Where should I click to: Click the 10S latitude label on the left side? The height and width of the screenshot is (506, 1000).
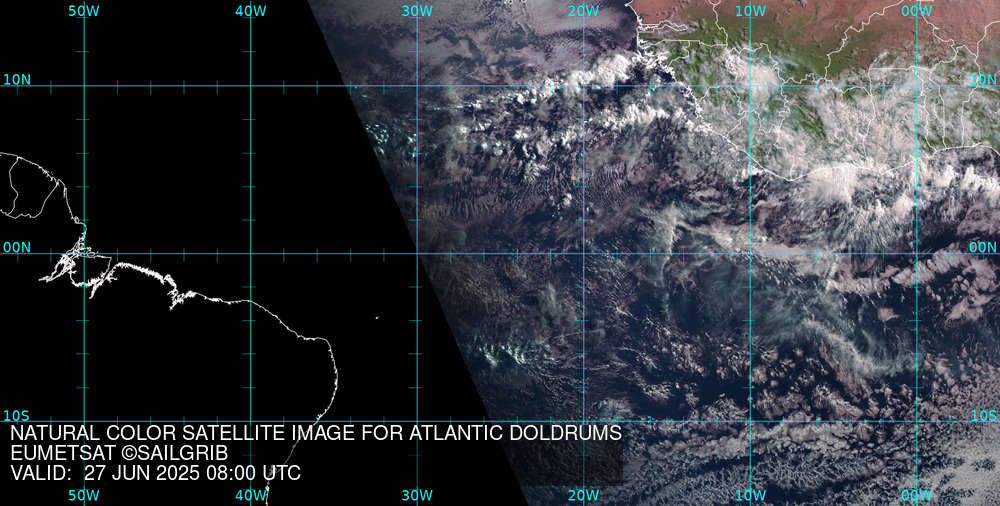[17, 415]
